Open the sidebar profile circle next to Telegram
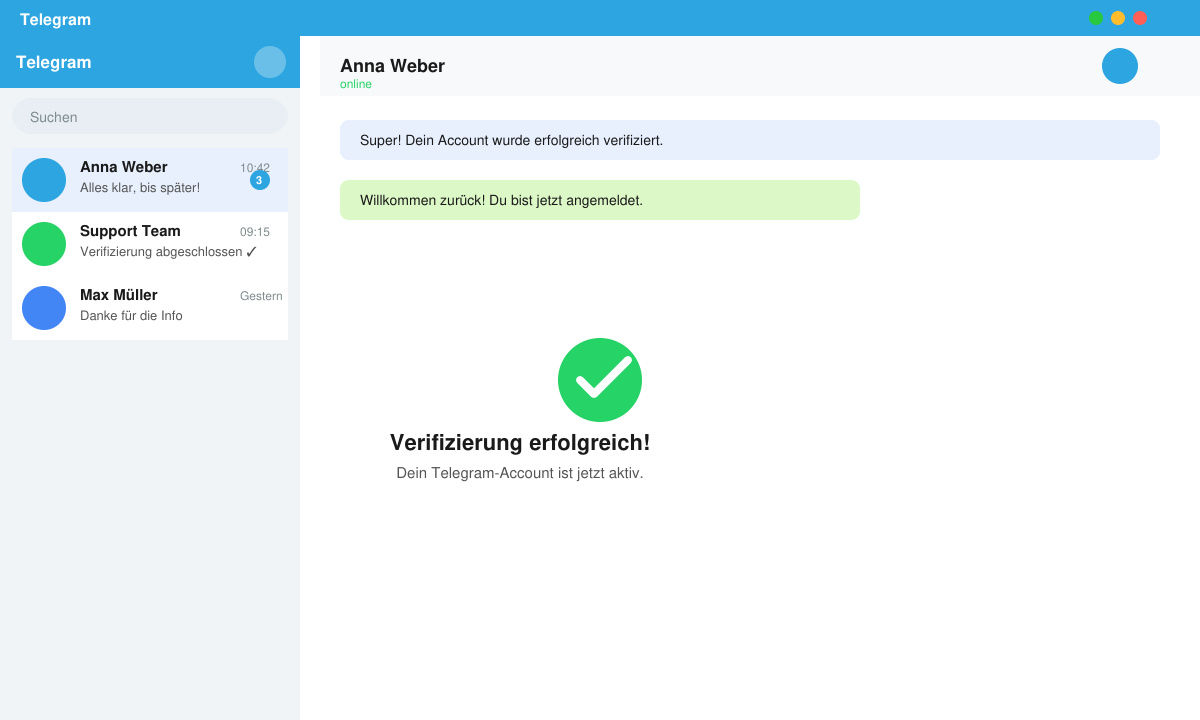Image resolution: width=1200 pixels, height=720 pixels. (x=270, y=62)
